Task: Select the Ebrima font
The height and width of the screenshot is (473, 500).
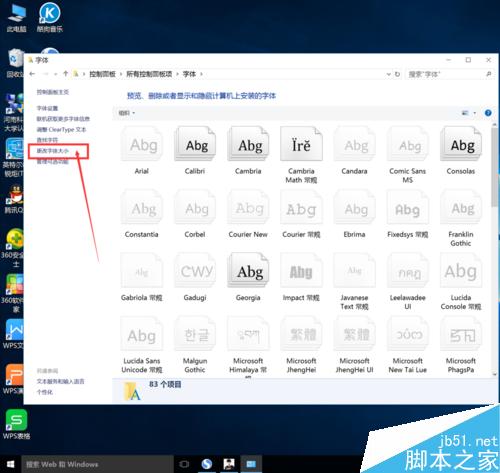Action: (354, 214)
